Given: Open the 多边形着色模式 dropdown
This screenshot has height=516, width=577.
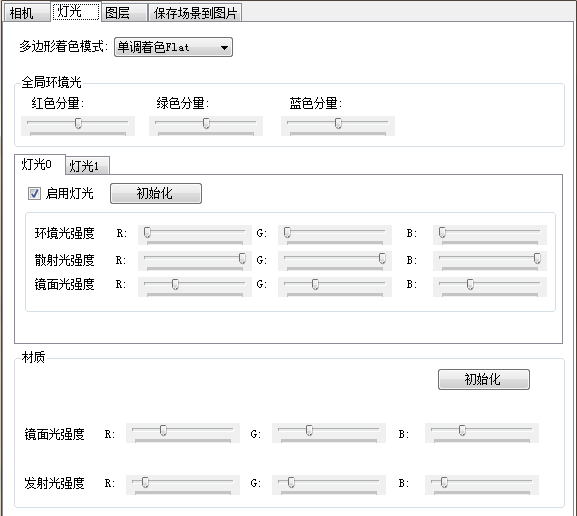Looking at the screenshot, I should point(173,47).
